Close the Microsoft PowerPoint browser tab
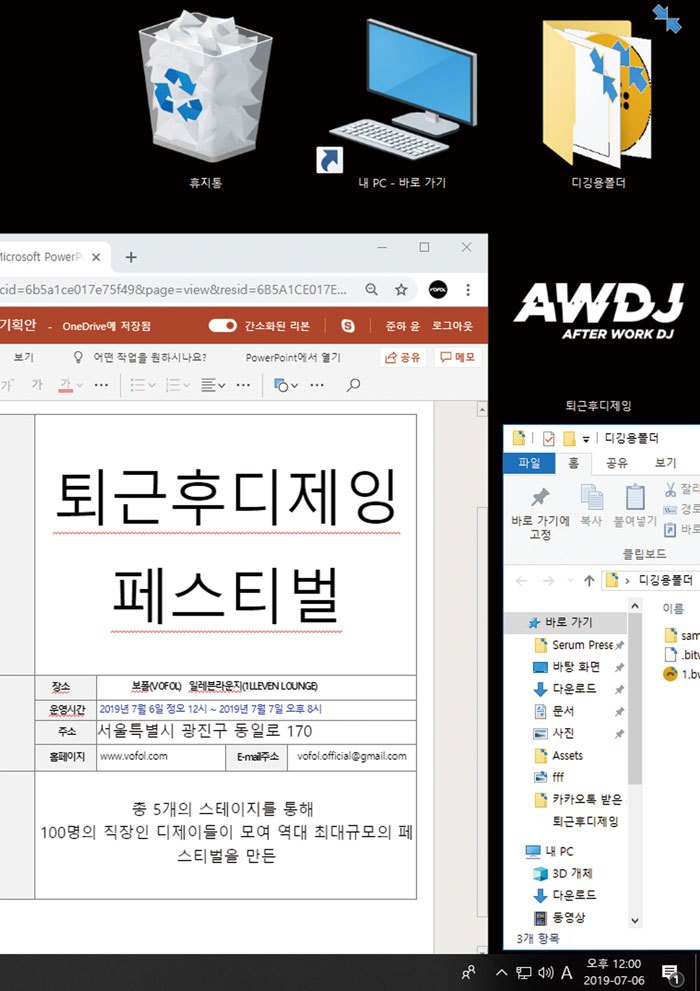The width and height of the screenshot is (700, 991). [96, 257]
